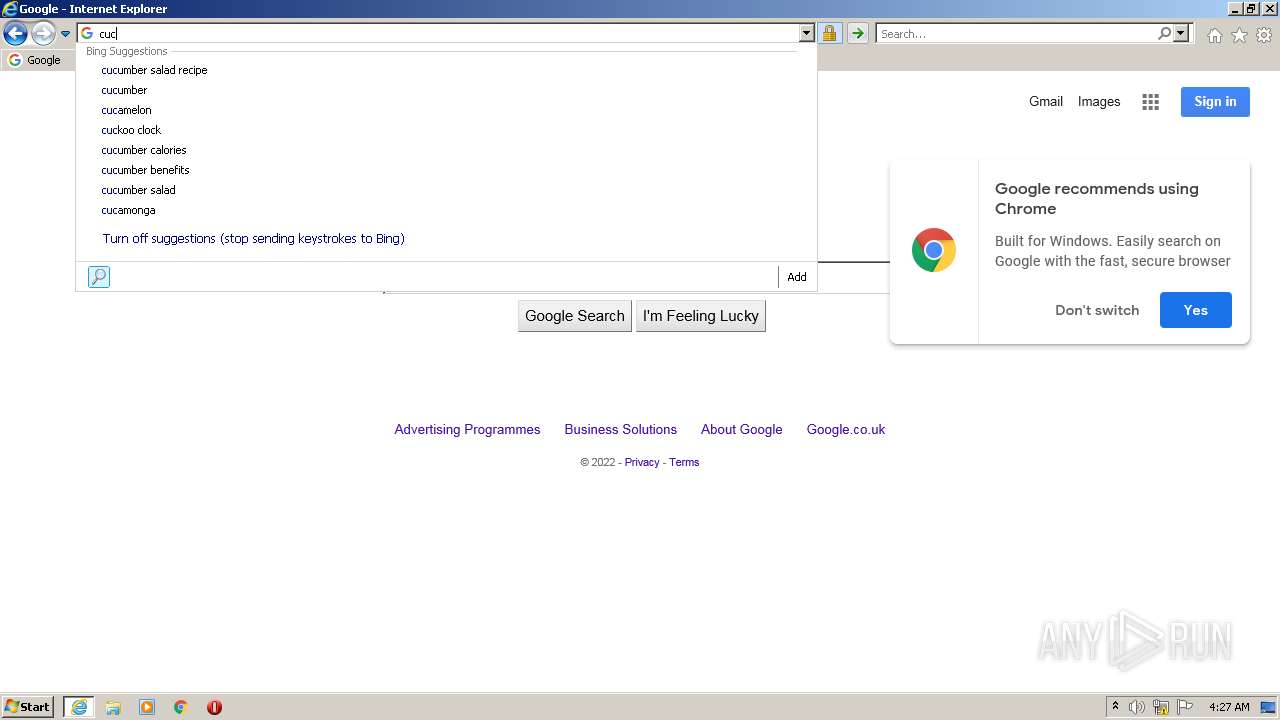Go back using the Back arrow button
This screenshot has width=1280, height=720.
[15, 34]
